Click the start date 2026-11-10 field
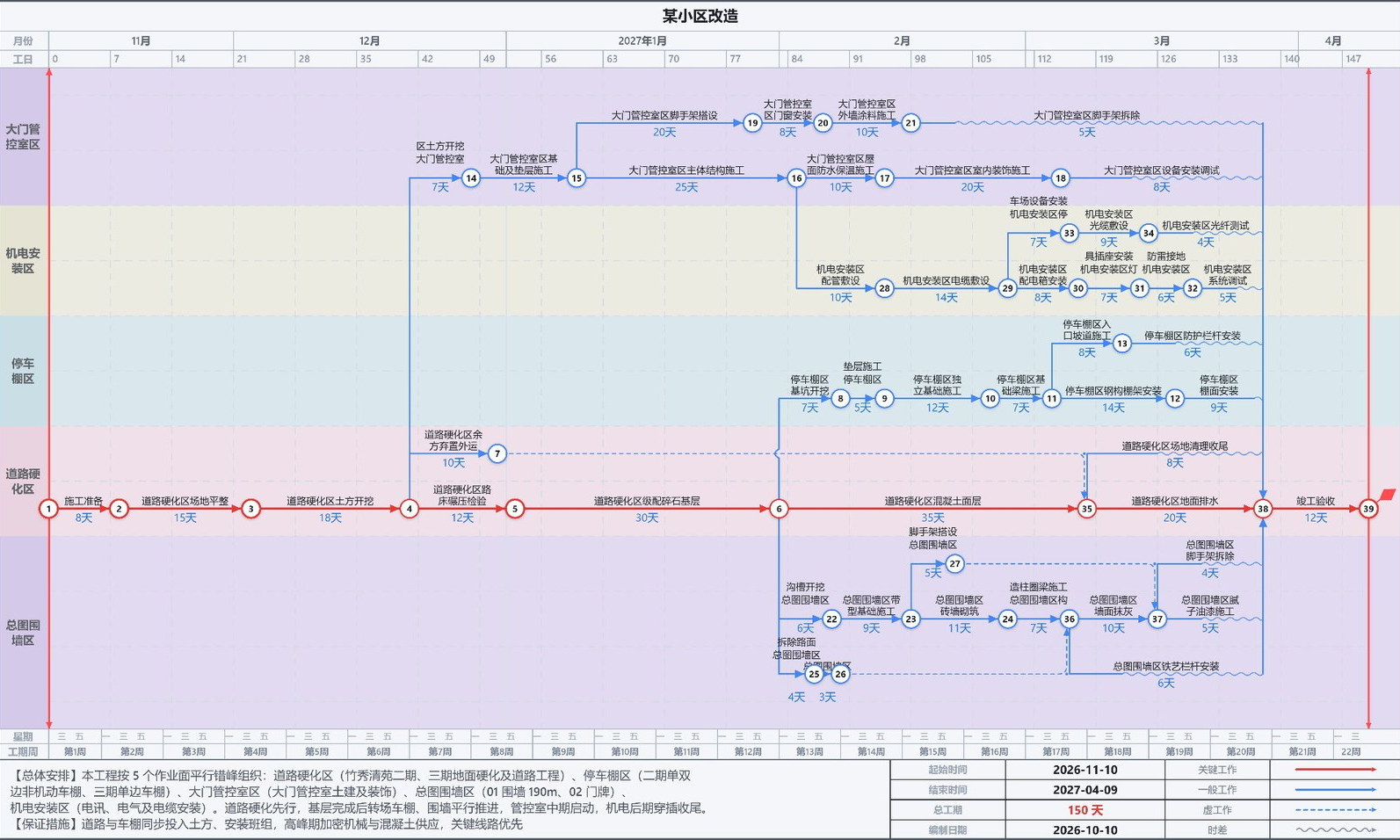1400x840 pixels. [1085, 770]
